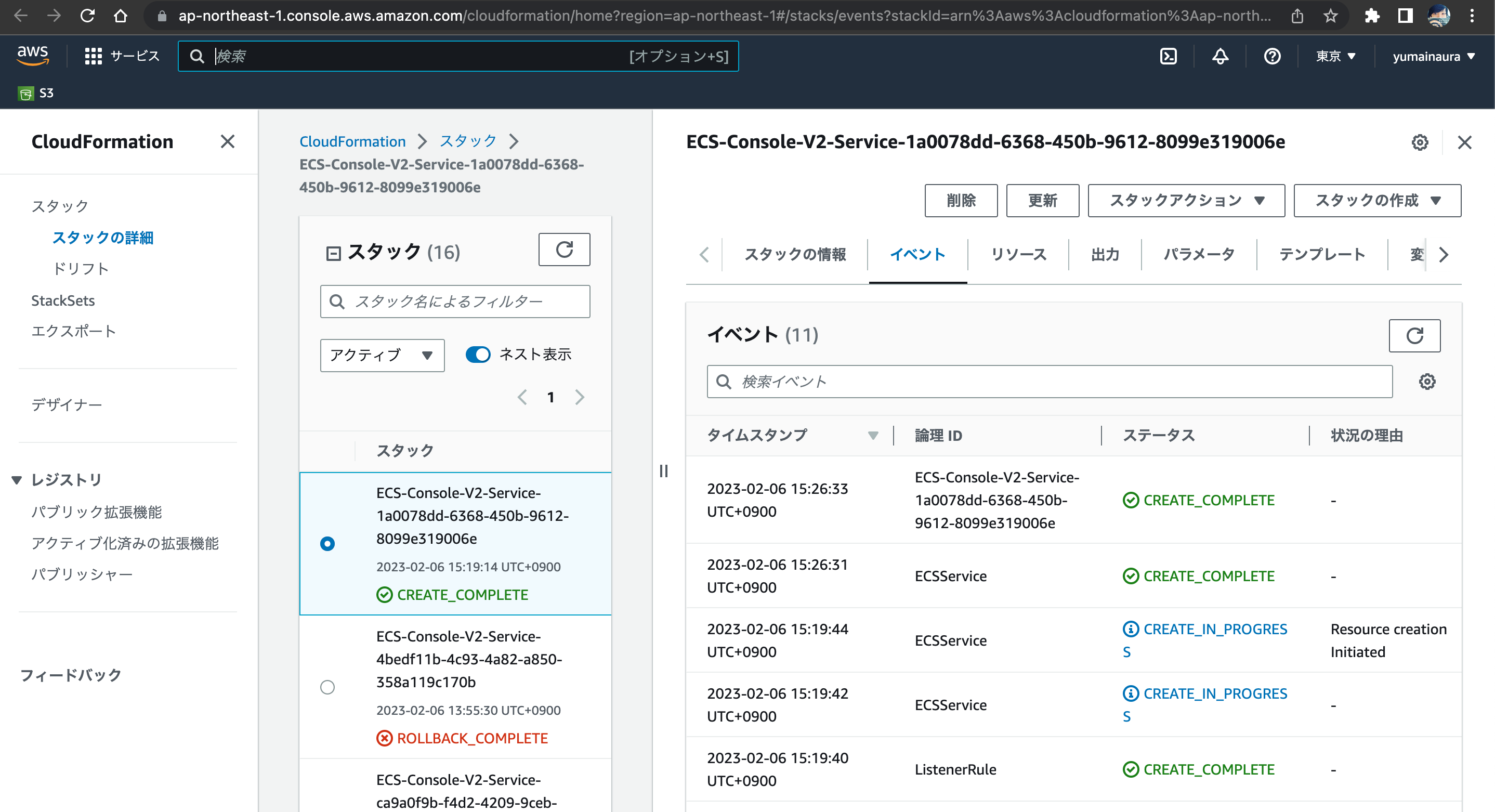The width and height of the screenshot is (1495, 812).
Task: Follow the スタック breadcrumb link
Action: [x=468, y=141]
